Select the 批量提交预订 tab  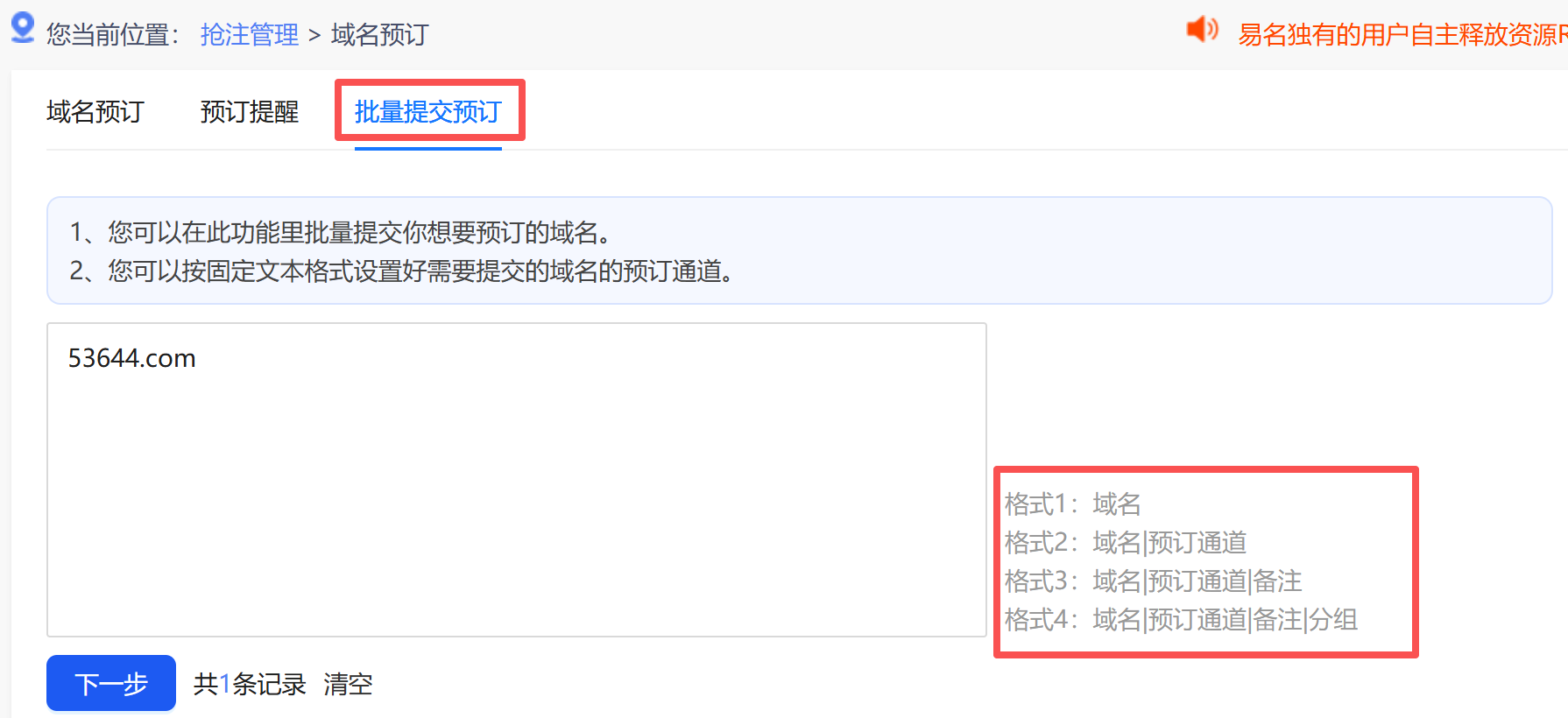428,112
